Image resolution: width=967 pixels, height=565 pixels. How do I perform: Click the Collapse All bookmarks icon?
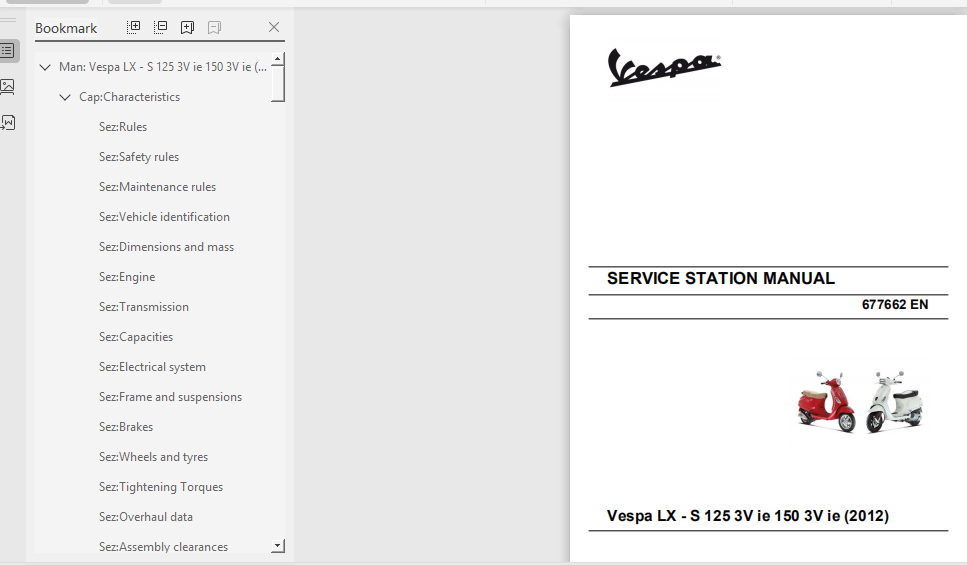click(160, 27)
